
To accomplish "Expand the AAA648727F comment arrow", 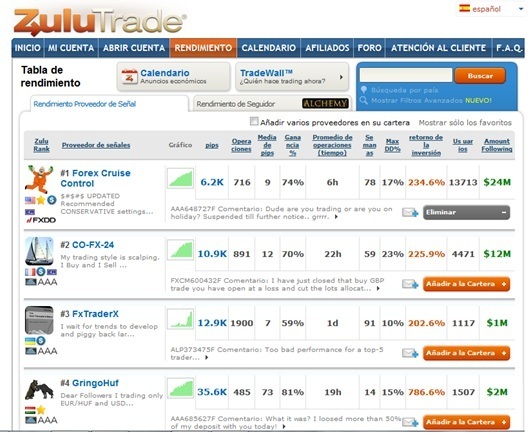I will 336,217.
